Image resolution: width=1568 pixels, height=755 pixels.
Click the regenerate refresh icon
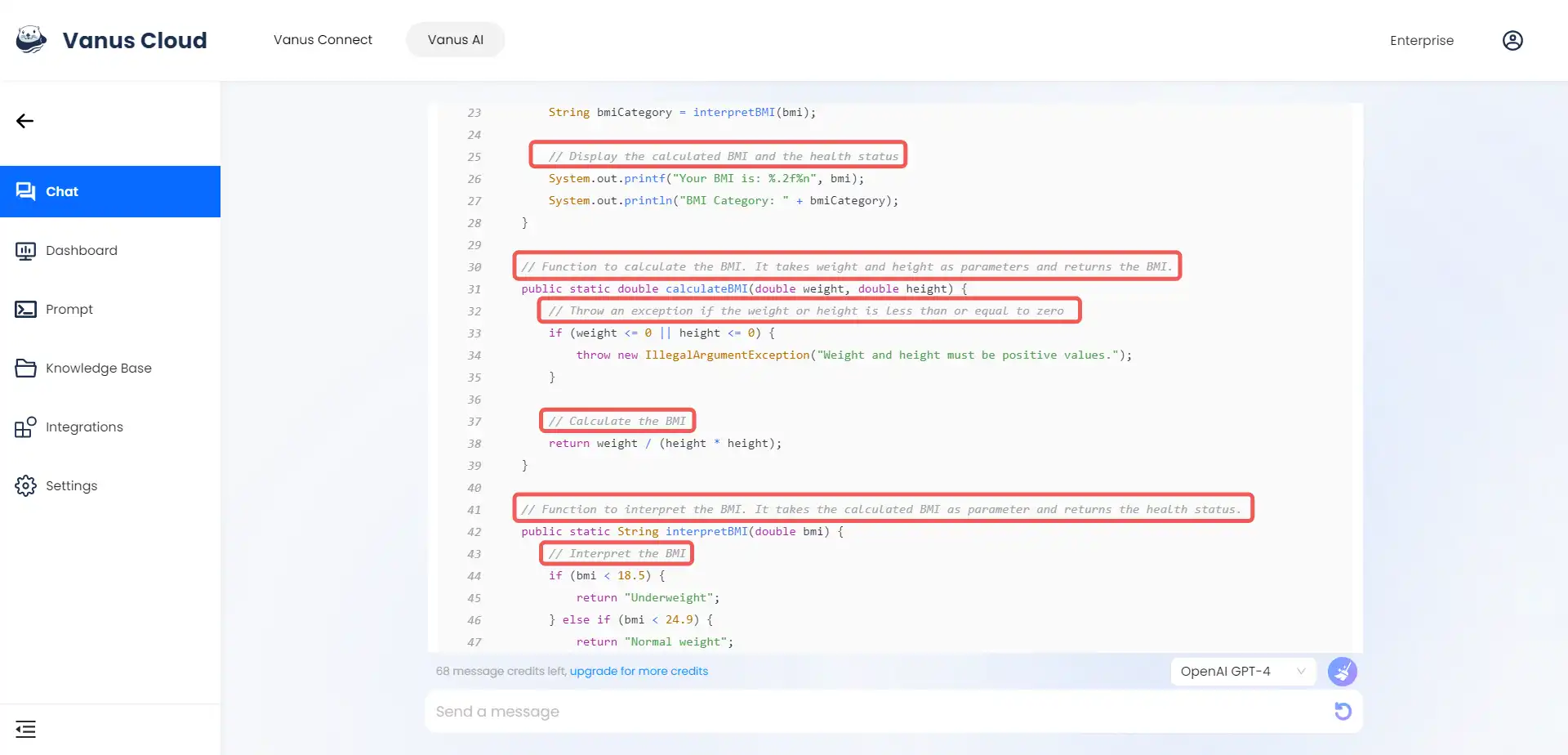click(x=1343, y=711)
